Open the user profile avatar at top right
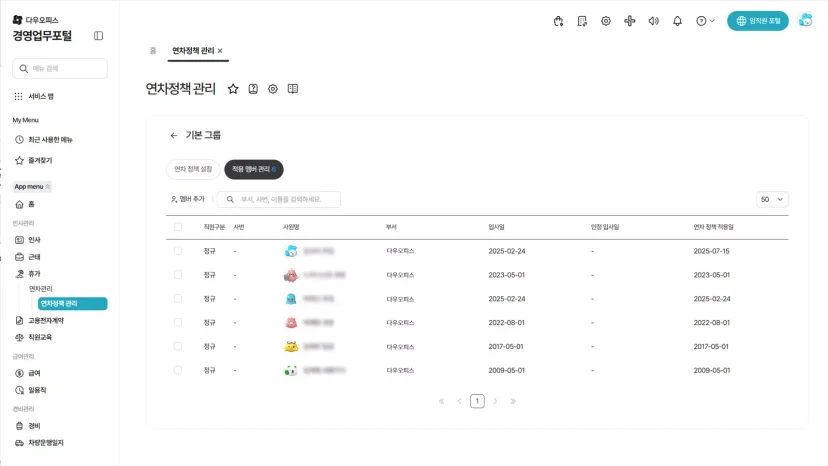 [x=805, y=21]
